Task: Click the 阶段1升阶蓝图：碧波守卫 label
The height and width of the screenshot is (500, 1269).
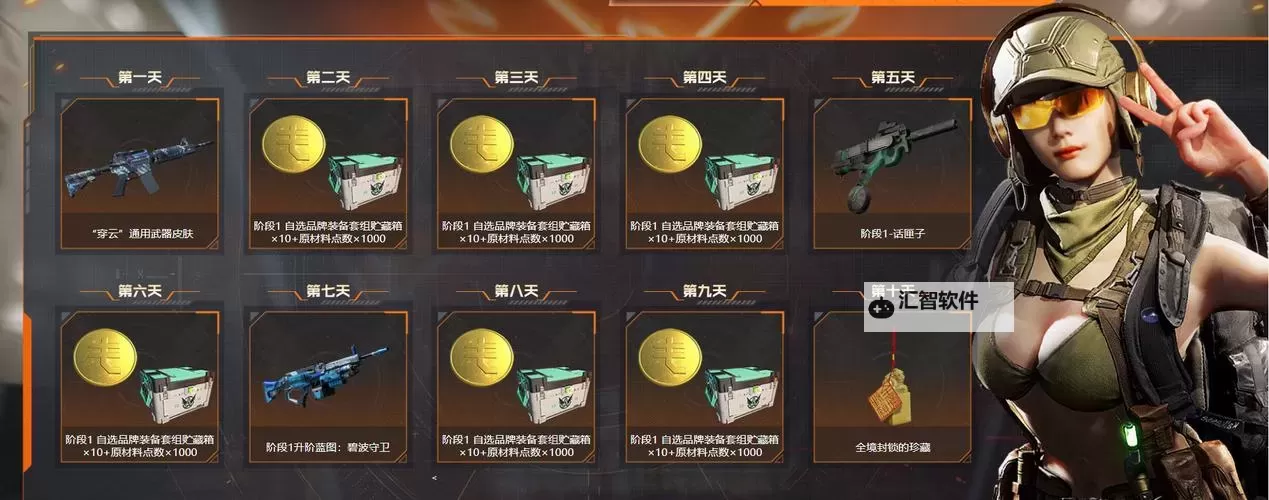Action: 328,446
